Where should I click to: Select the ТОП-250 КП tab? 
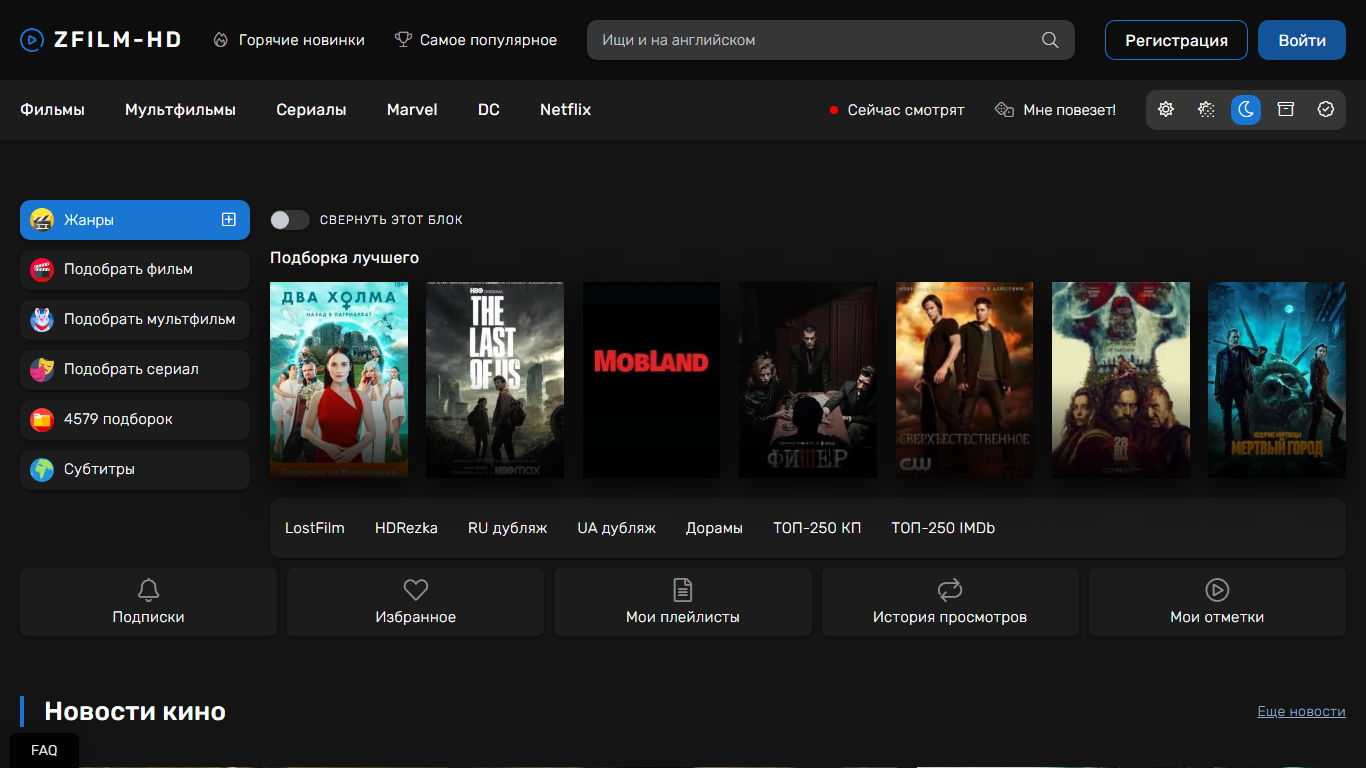tap(817, 528)
